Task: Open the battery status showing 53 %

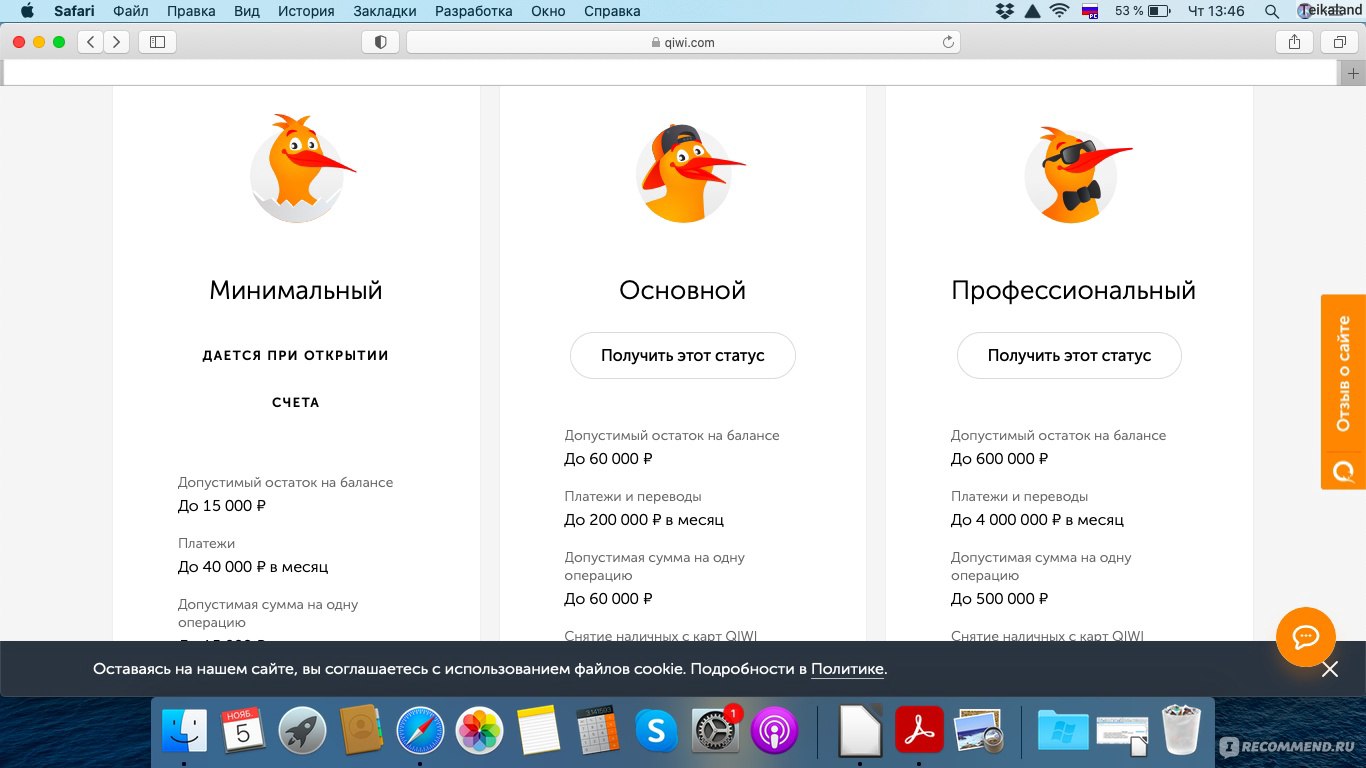Action: click(1143, 11)
